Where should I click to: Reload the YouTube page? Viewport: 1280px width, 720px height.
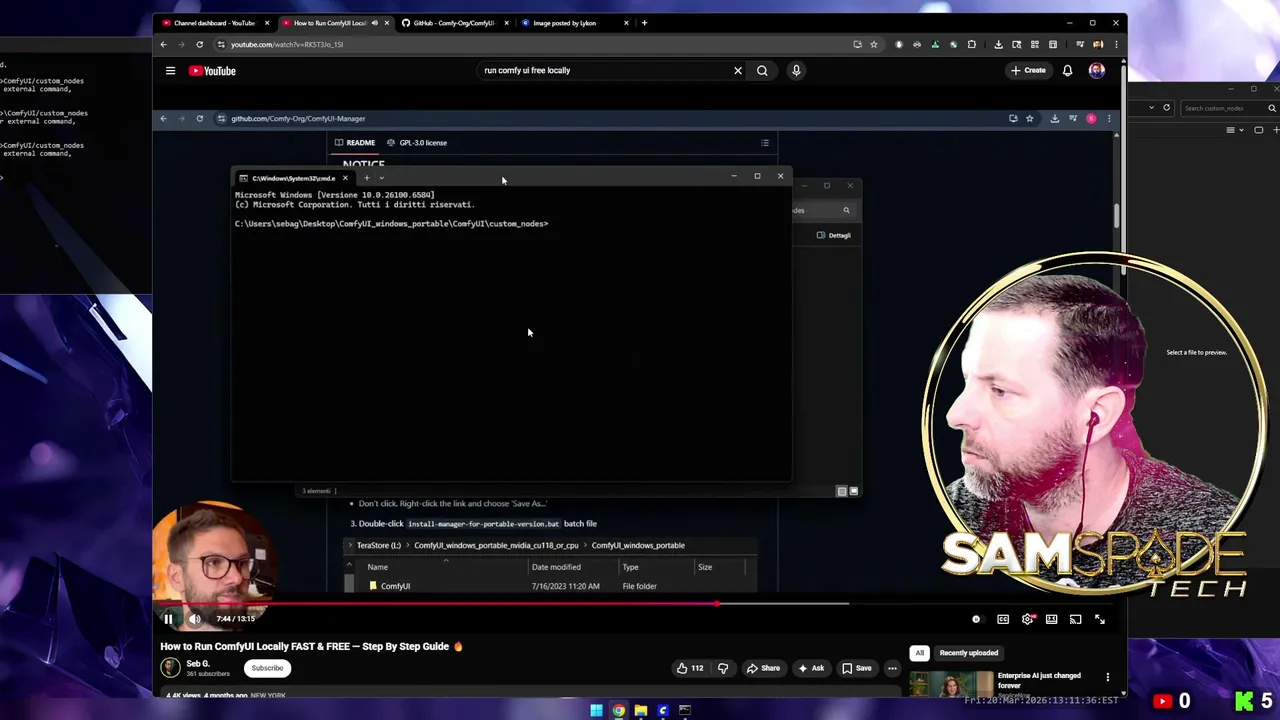199,44
